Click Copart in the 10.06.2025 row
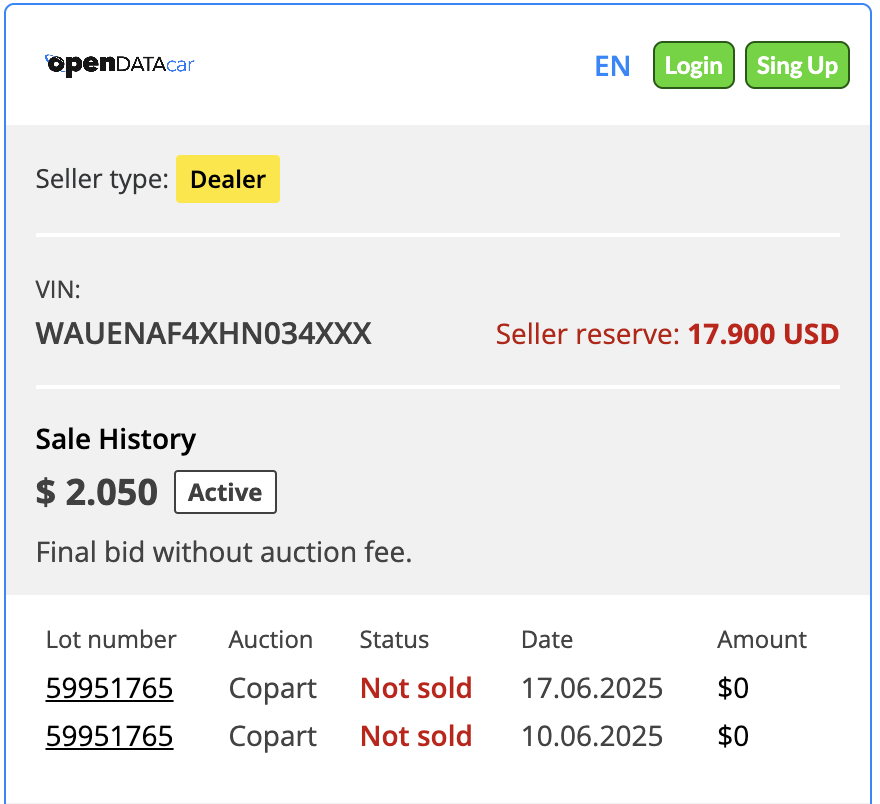 pyautogui.click(x=273, y=736)
